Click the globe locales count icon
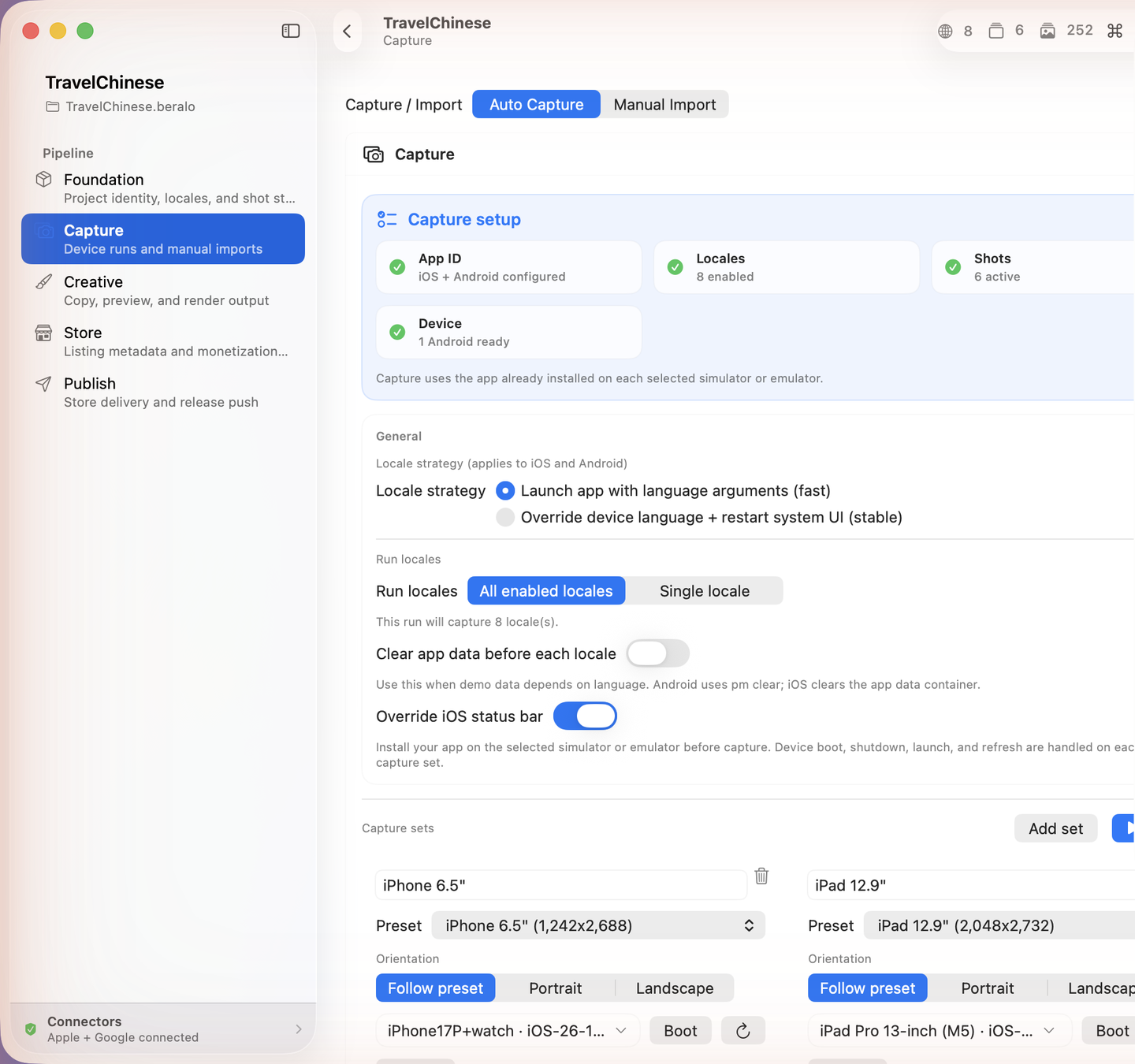Screen dimensions: 1135x1064 [x=945, y=32]
